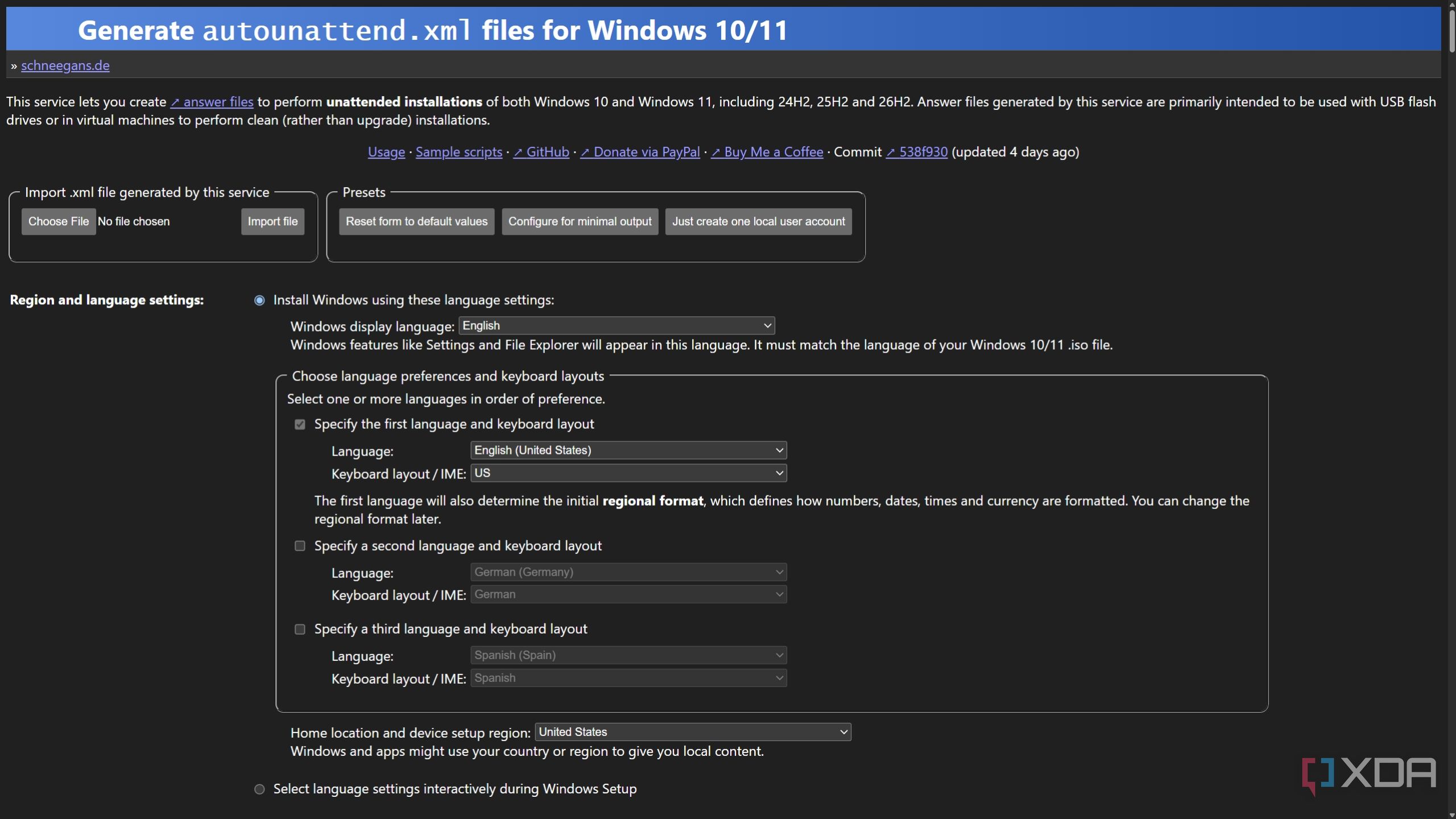Click 'Choose language preferences and keyboard layouts' label
This screenshot has height=819, width=1456.
point(448,376)
